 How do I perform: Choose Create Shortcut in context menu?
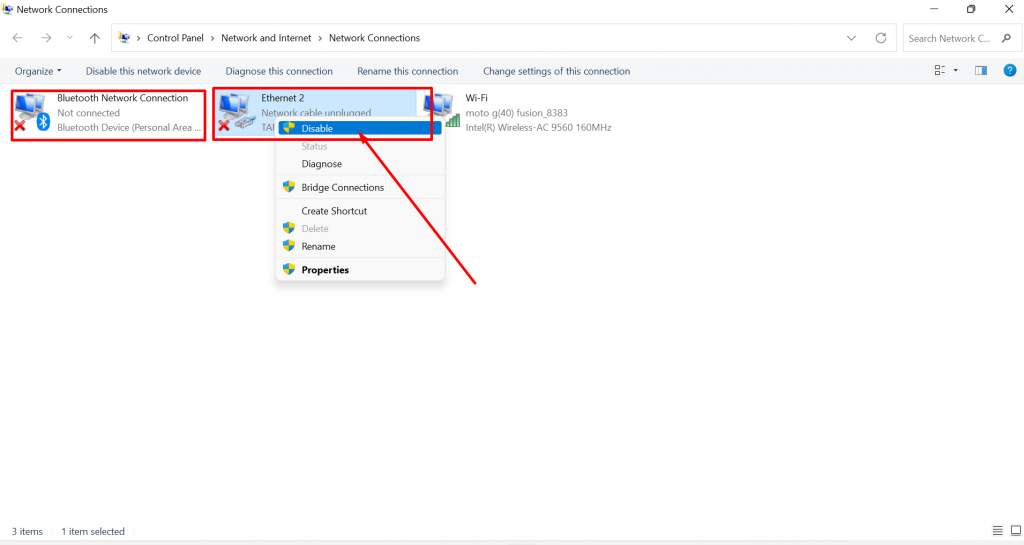(360, 211)
